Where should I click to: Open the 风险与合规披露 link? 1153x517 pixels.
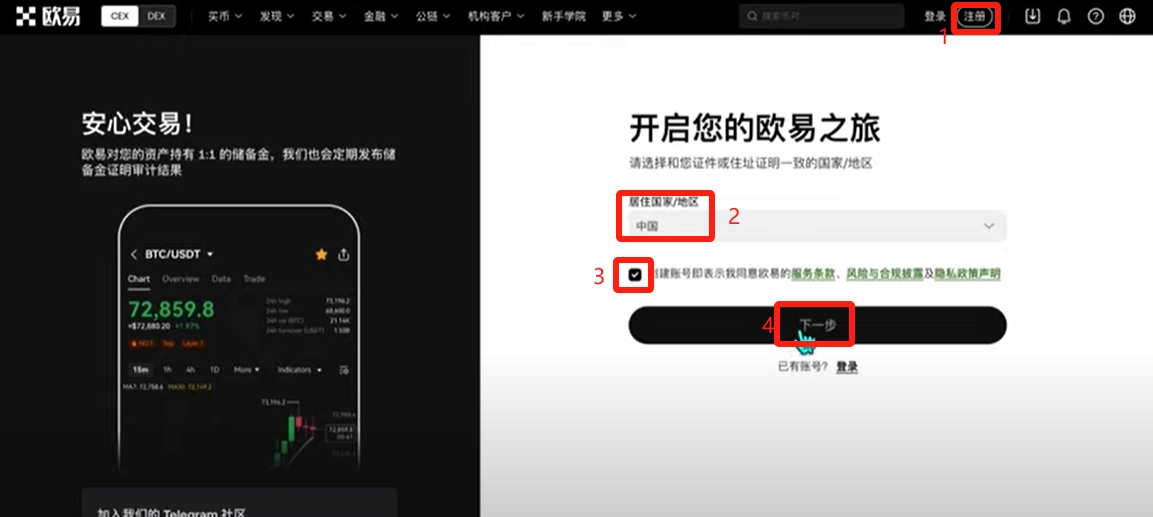885,274
